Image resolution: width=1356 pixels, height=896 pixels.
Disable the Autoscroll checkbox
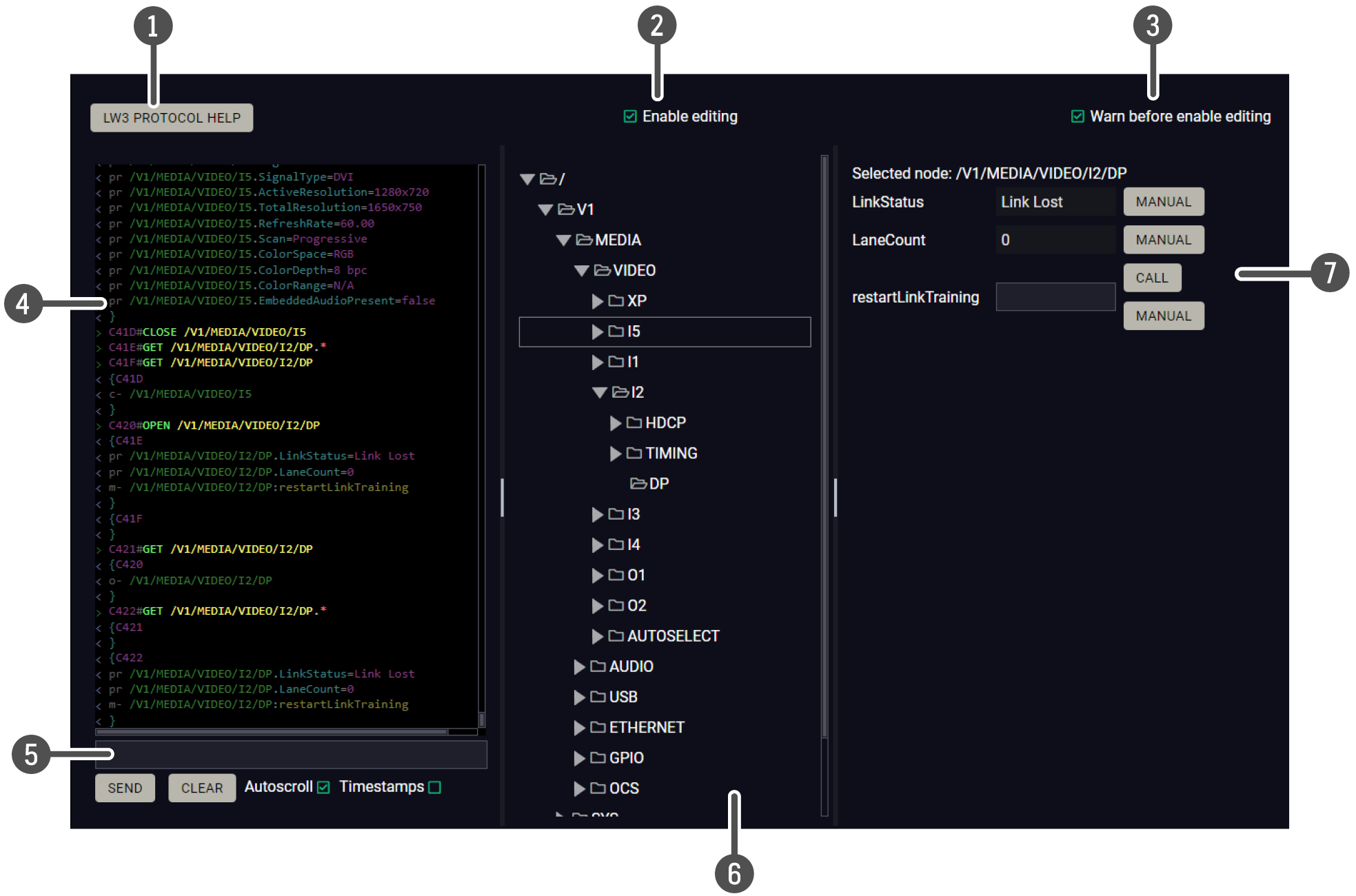click(x=323, y=787)
